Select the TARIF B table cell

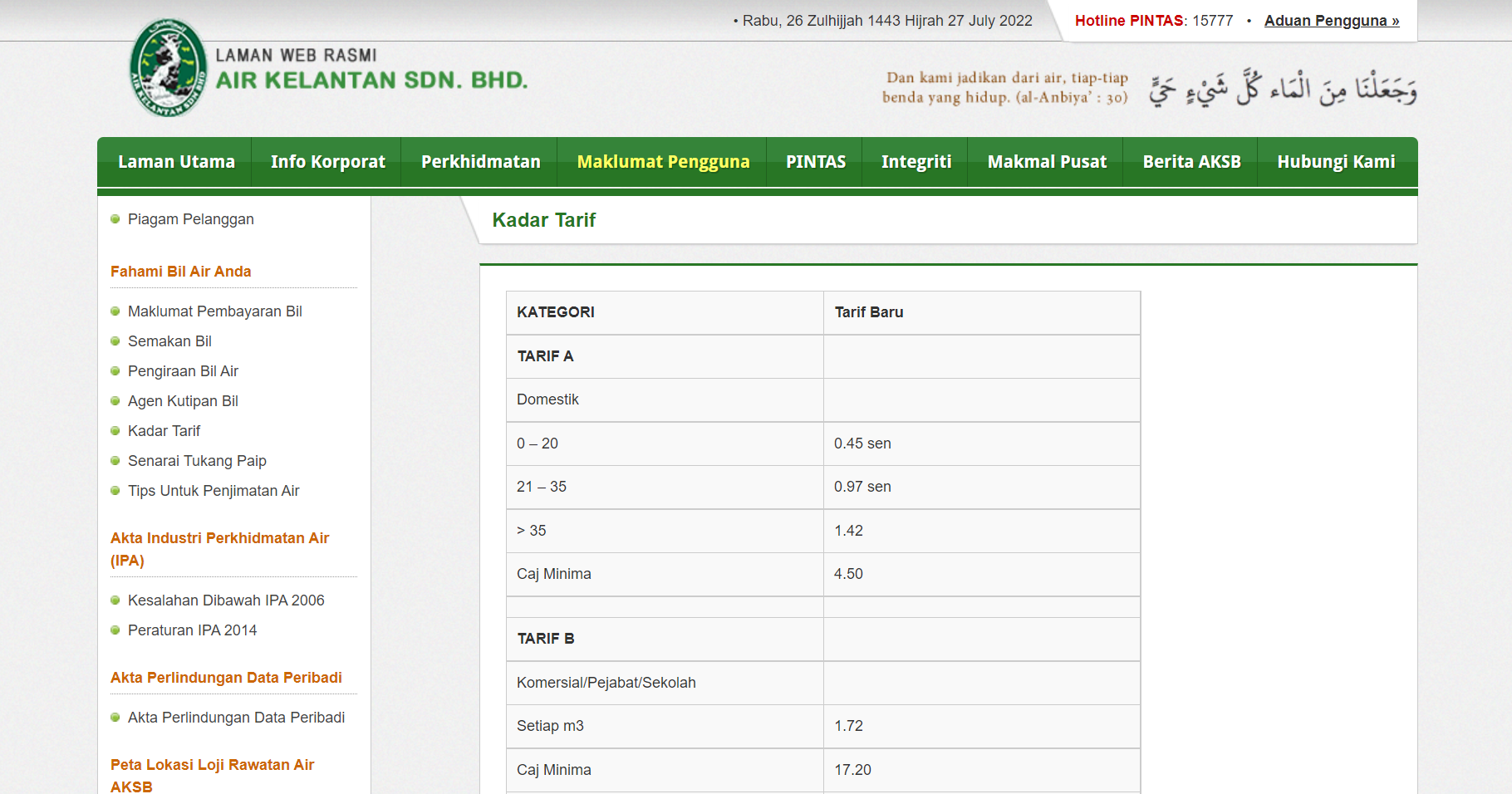click(x=665, y=639)
